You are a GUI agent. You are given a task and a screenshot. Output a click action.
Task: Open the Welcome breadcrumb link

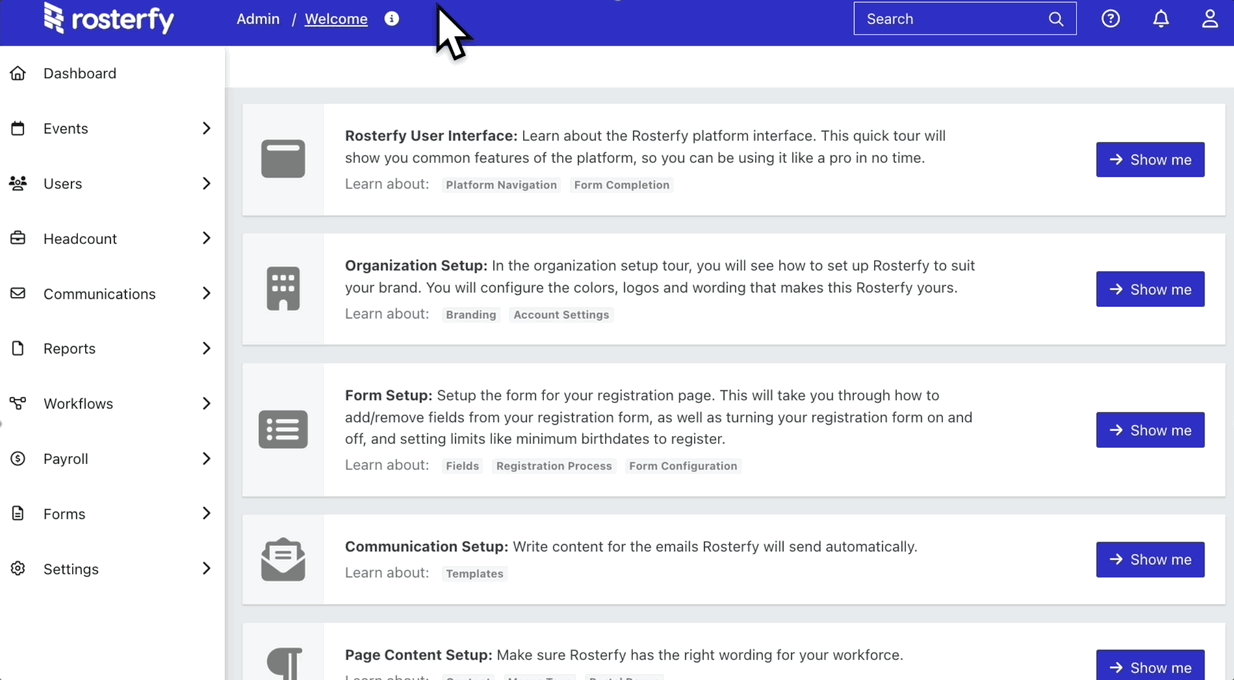(336, 19)
